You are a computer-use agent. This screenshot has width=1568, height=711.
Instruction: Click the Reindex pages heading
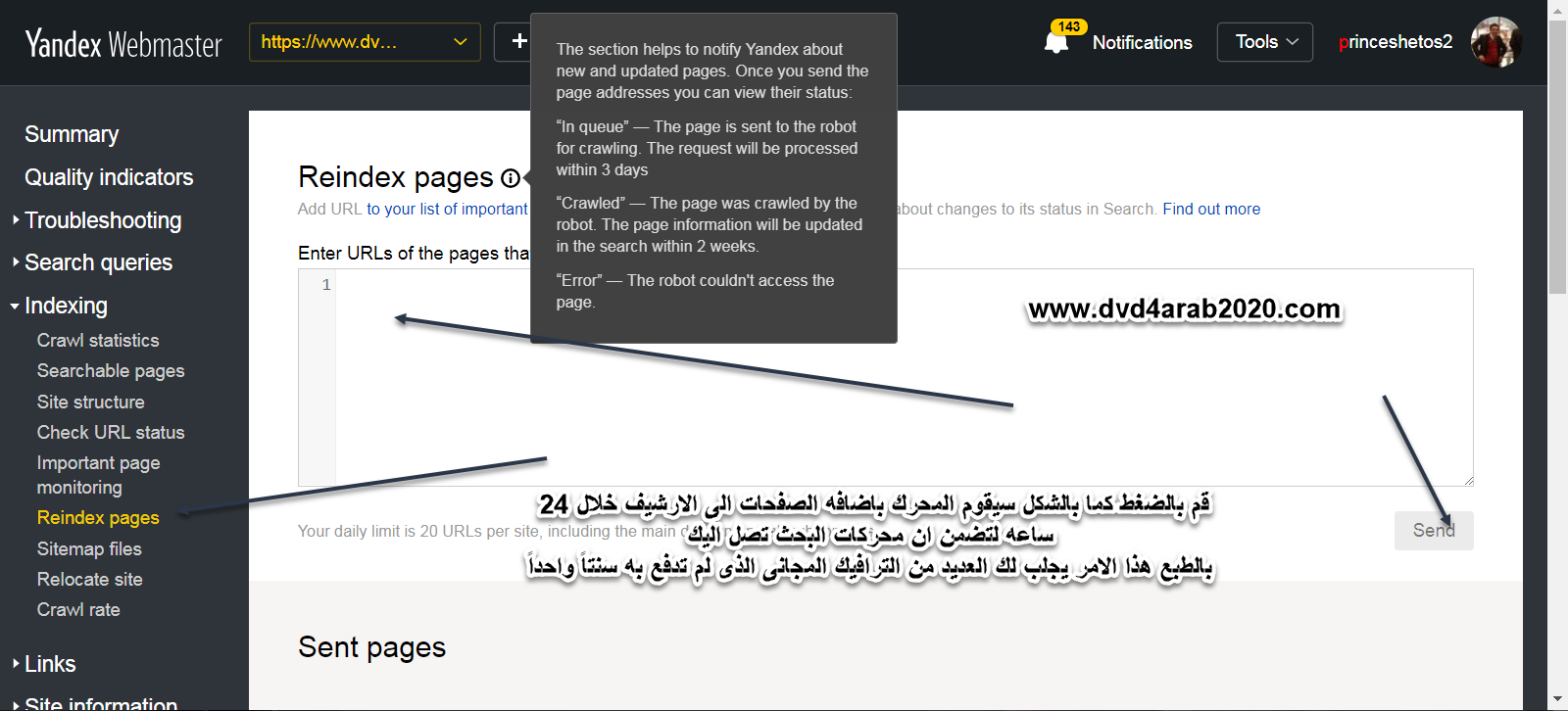pyautogui.click(x=396, y=177)
